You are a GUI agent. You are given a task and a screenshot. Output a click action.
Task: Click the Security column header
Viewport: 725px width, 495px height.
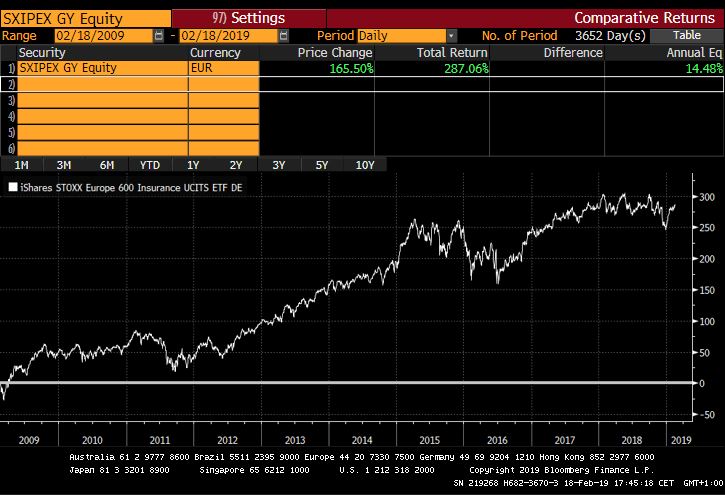(42, 53)
